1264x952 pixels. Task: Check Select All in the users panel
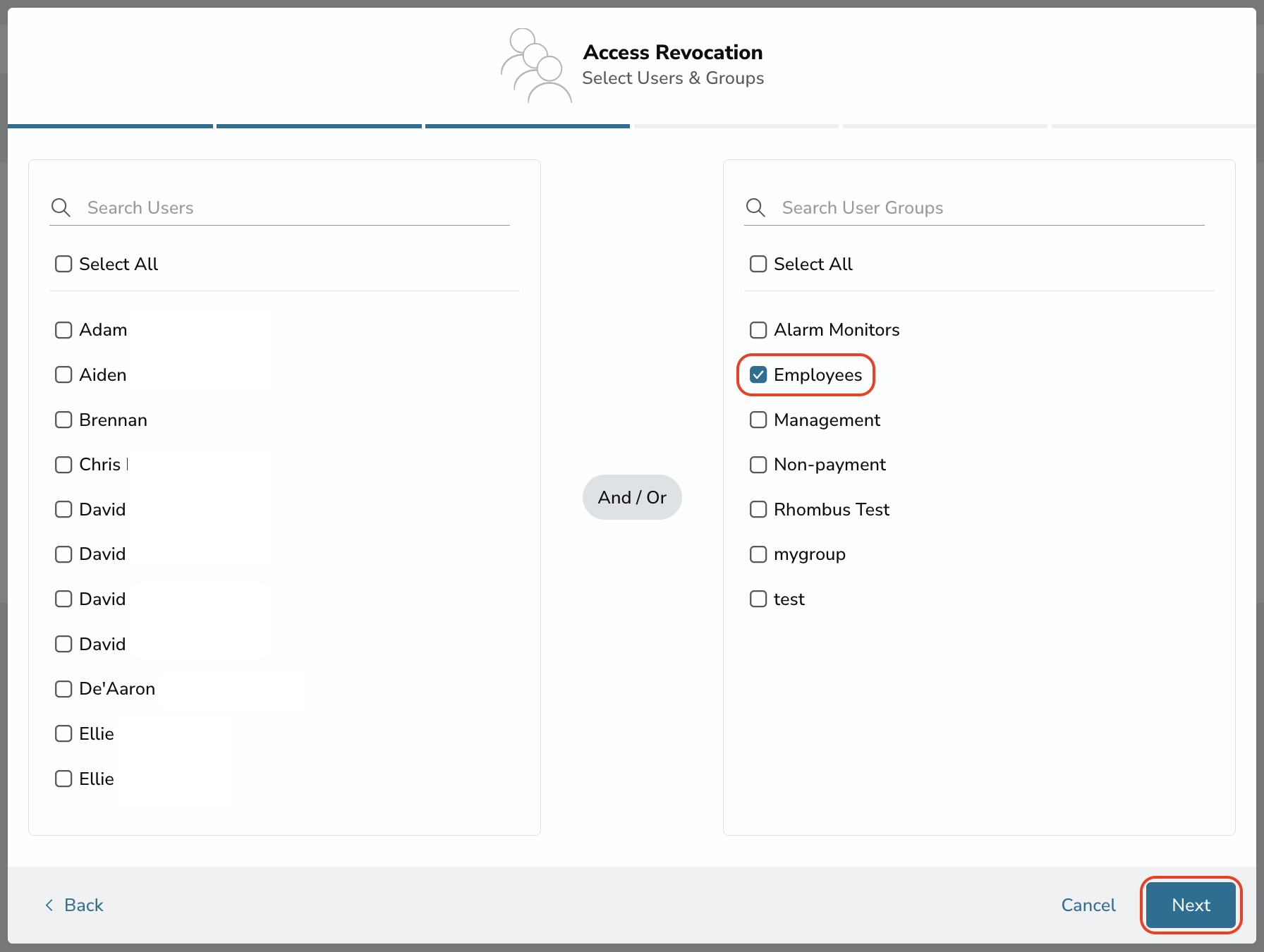pyautogui.click(x=63, y=264)
